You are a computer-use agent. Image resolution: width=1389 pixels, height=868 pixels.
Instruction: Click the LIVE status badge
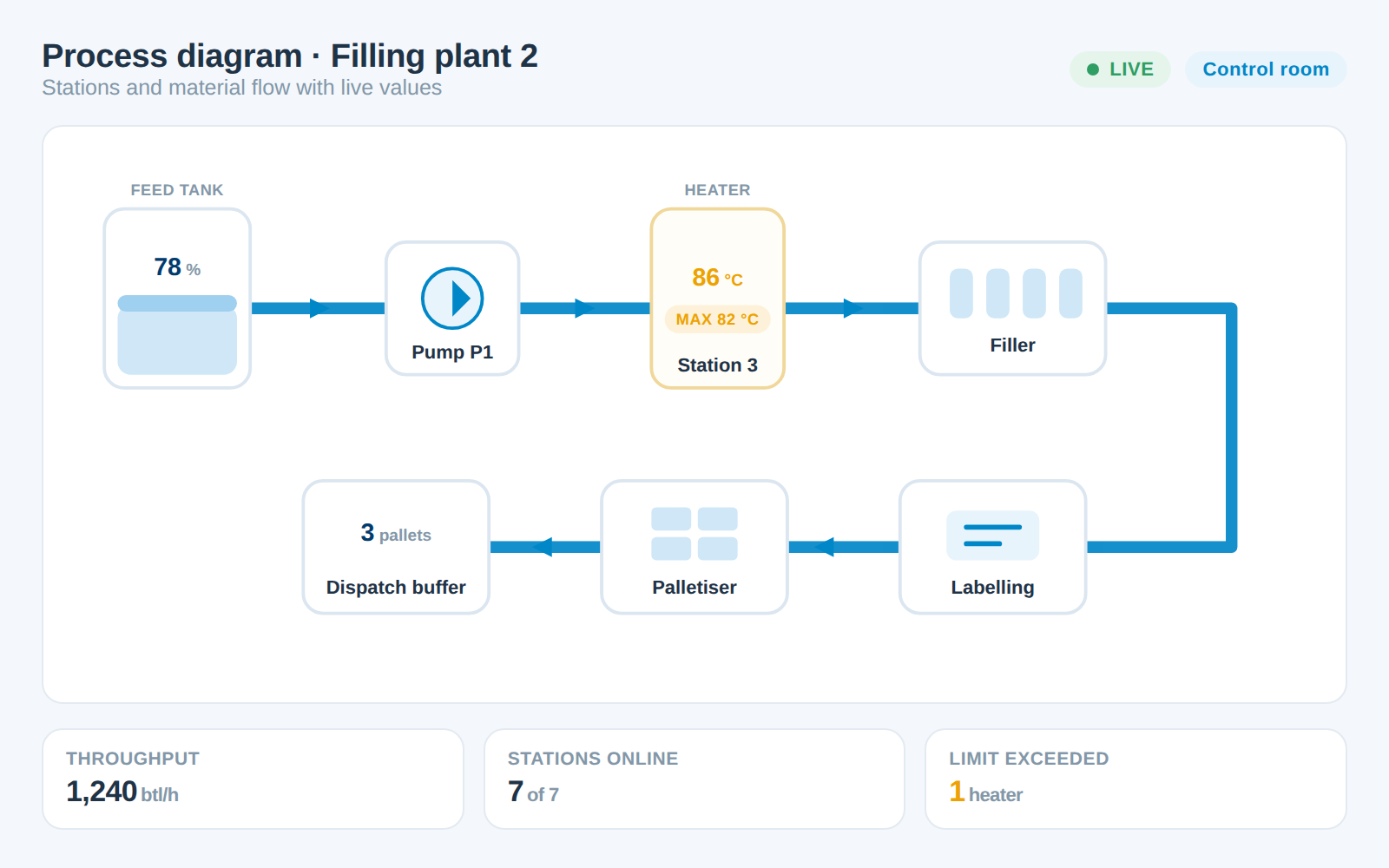(1120, 69)
